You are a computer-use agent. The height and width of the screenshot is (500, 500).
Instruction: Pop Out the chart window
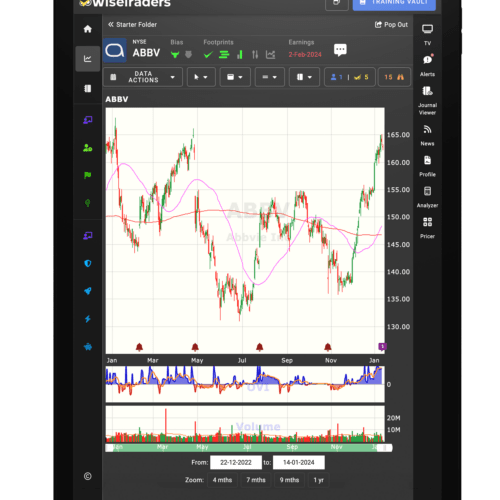click(x=391, y=25)
